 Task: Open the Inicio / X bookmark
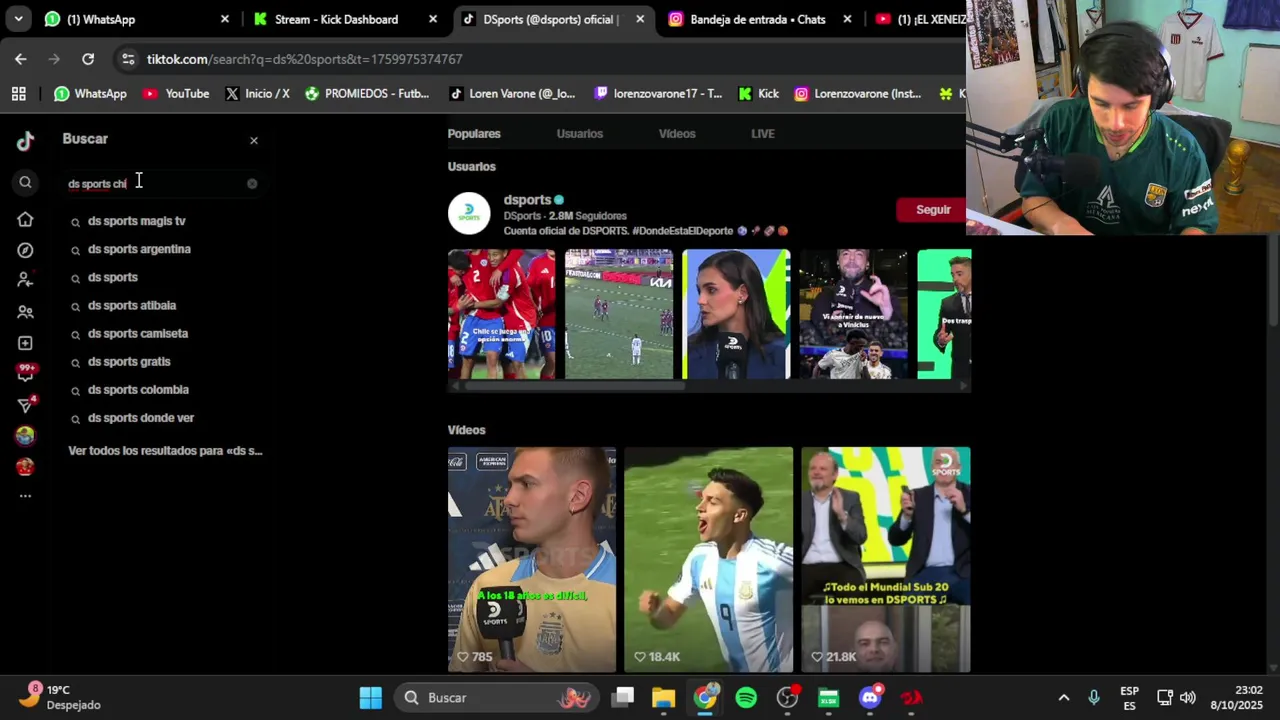point(257,94)
